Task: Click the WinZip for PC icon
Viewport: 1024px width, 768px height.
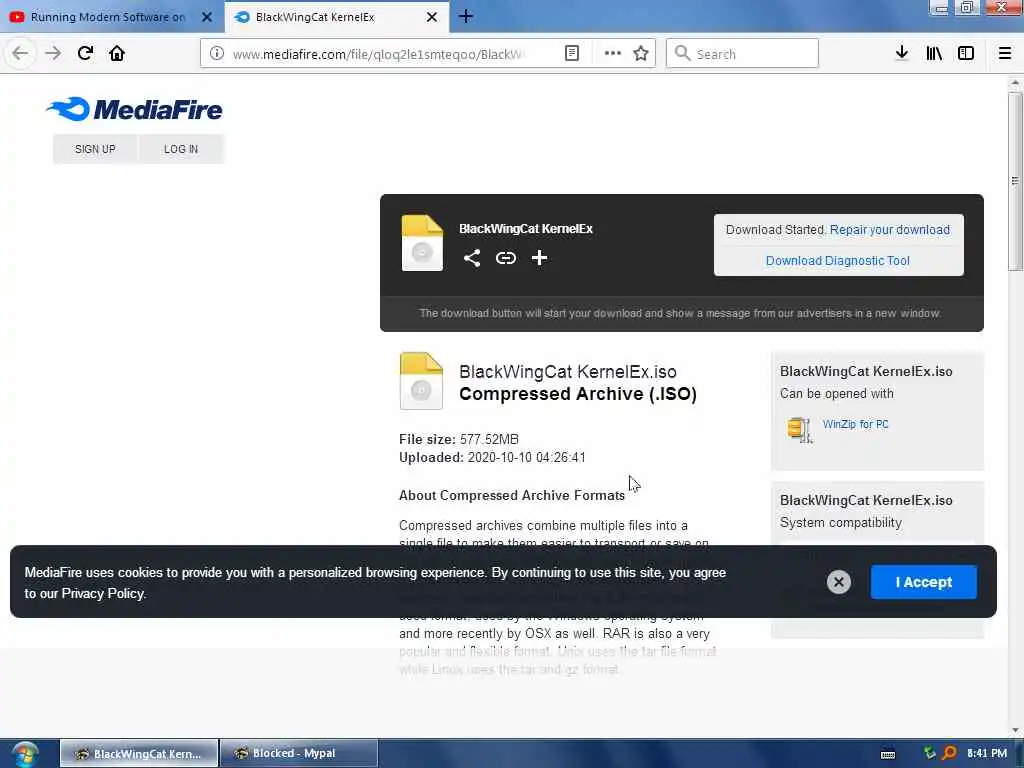Action: pyautogui.click(x=799, y=430)
